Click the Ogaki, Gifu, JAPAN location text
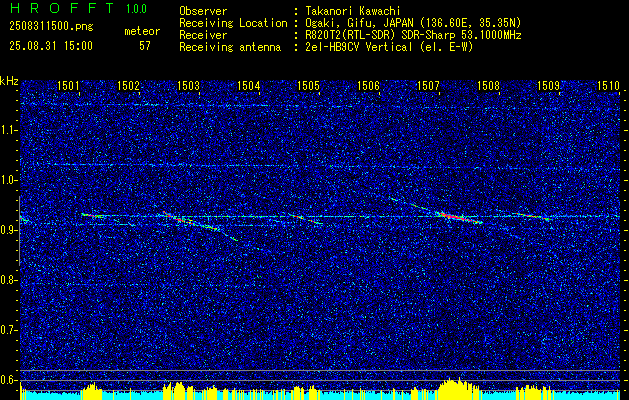Viewport: 629px width, 400px height. coord(413,23)
